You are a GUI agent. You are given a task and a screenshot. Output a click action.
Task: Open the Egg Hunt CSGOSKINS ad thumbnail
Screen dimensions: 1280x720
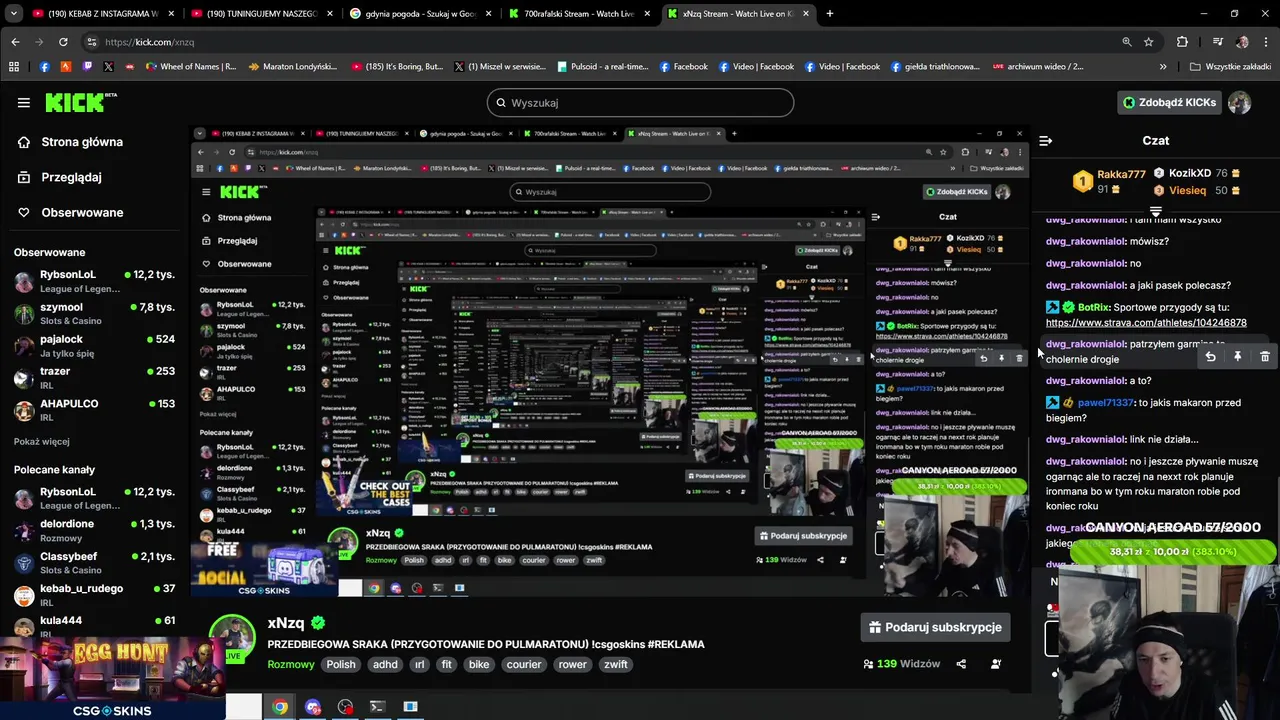coord(112,677)
